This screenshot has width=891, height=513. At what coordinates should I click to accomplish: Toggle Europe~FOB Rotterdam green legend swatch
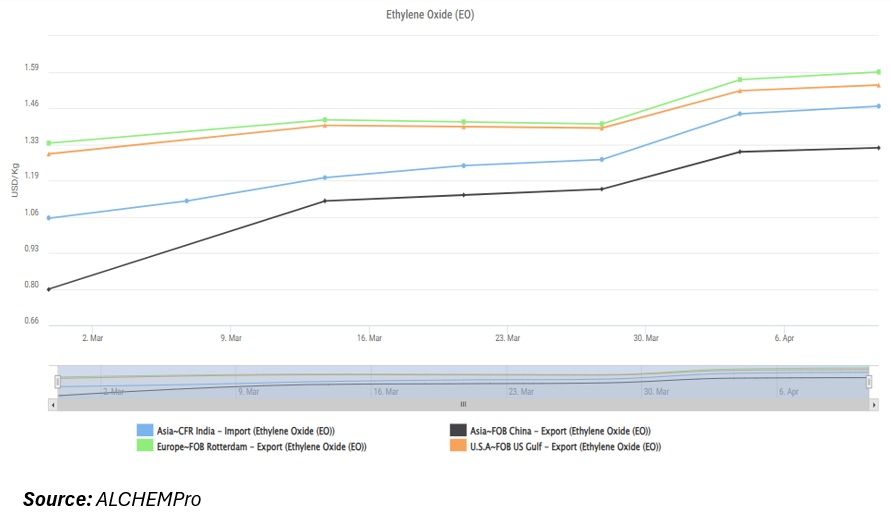[145, 445]
